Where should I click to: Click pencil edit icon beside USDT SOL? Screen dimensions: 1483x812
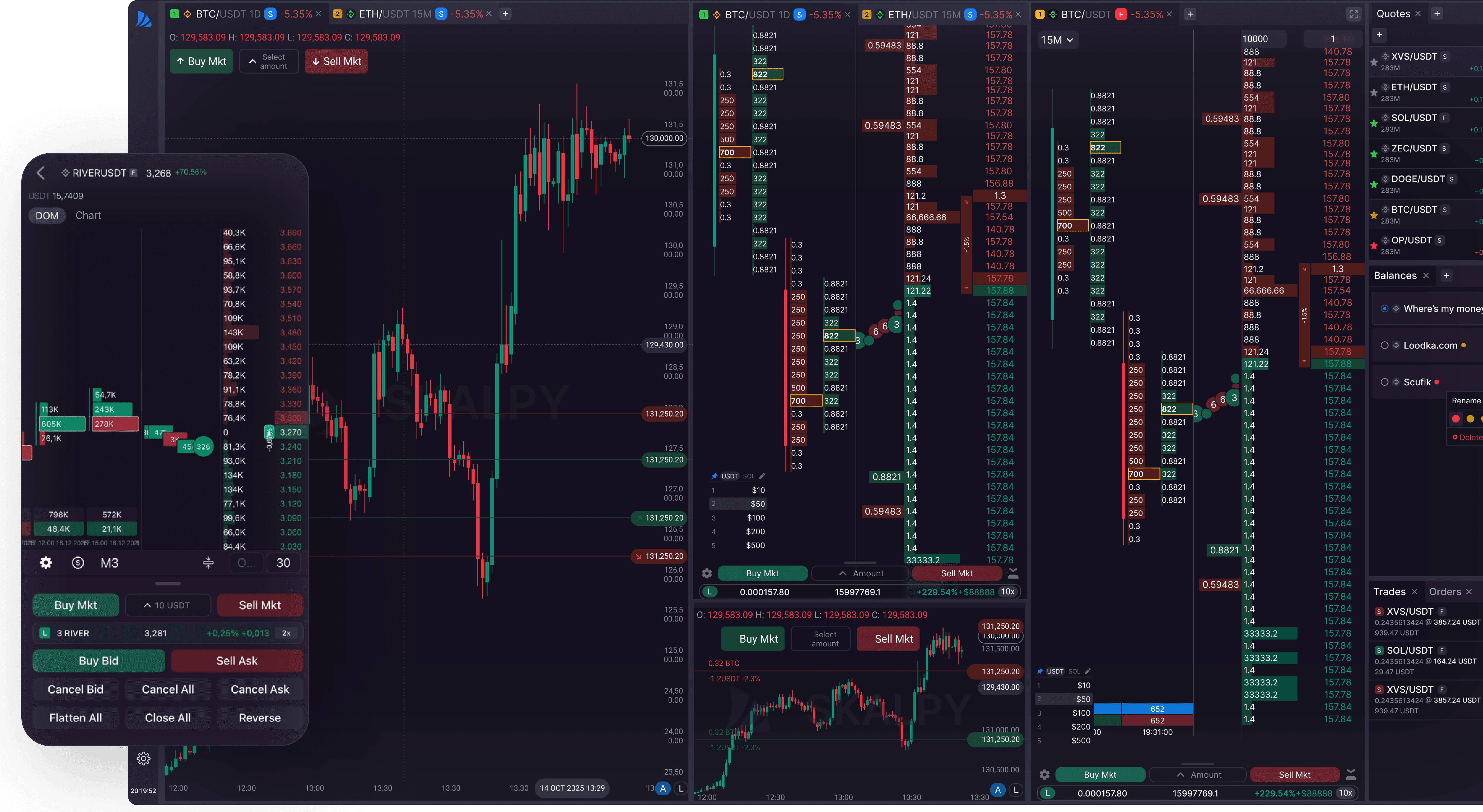(762, 476)
